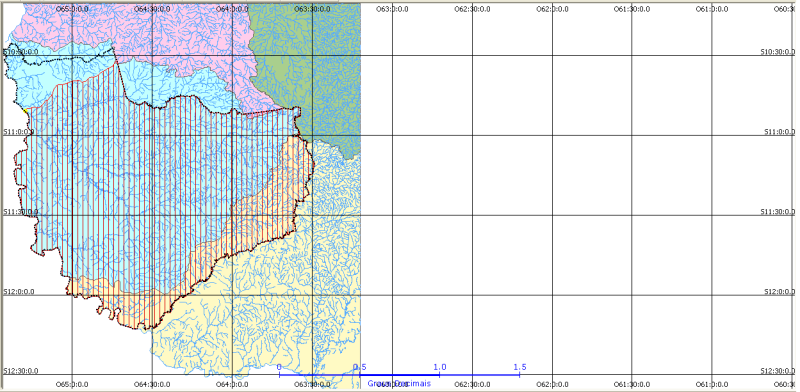Click the pink watershed region on the map

coord(173,36)
